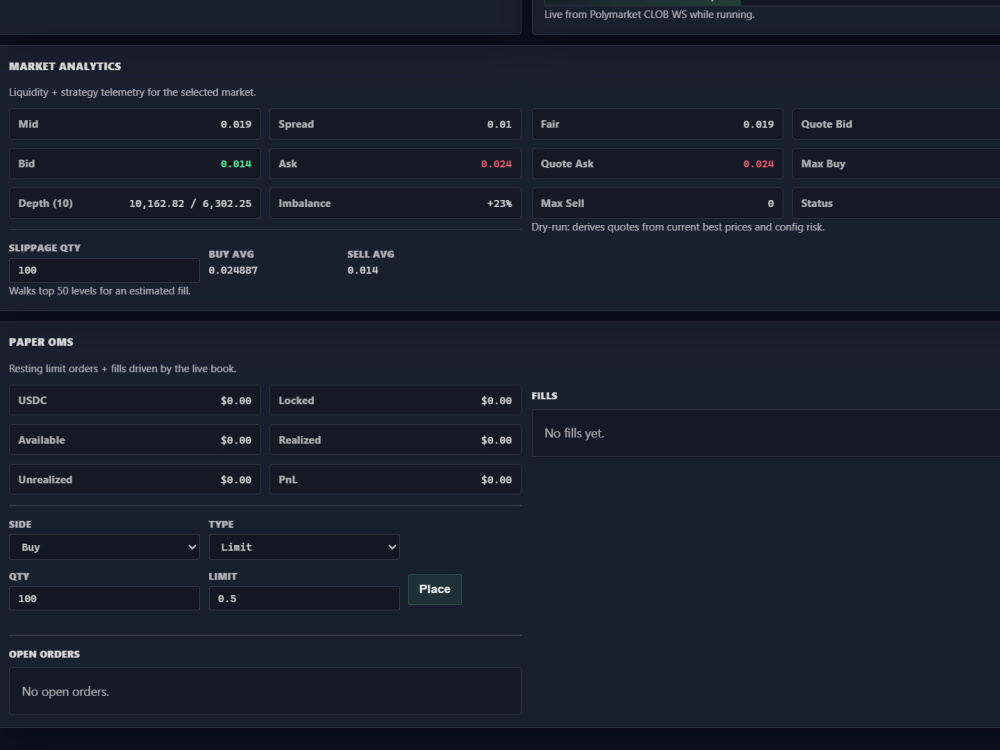Click the 'No open orders.' message
This screenshot has width=1000, height=750.
66,691
